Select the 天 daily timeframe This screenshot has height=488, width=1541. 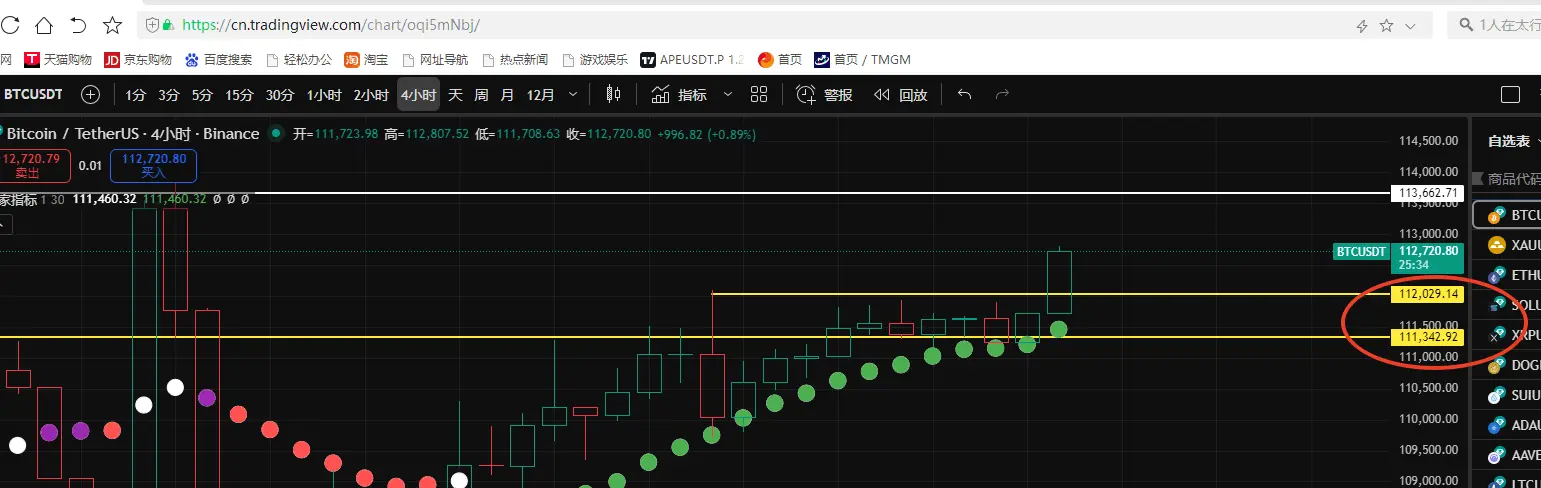455,95
